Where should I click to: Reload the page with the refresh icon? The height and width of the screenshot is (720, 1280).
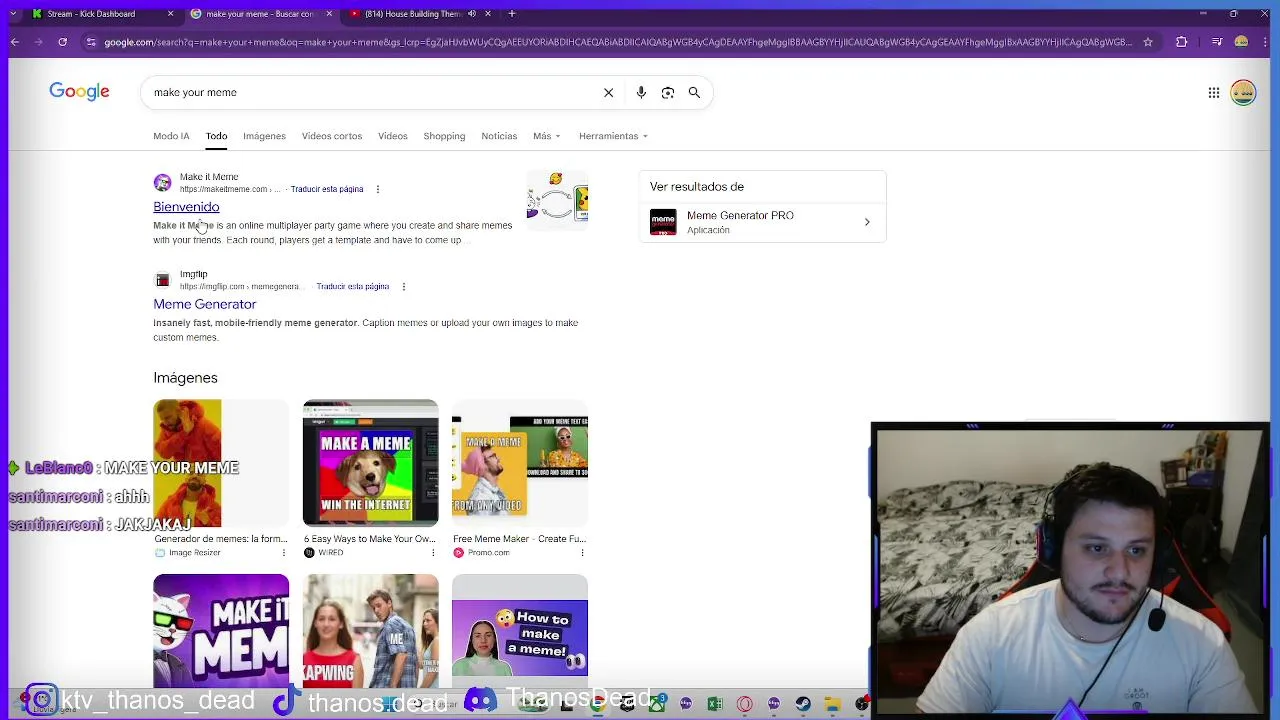tap(62, 42)
